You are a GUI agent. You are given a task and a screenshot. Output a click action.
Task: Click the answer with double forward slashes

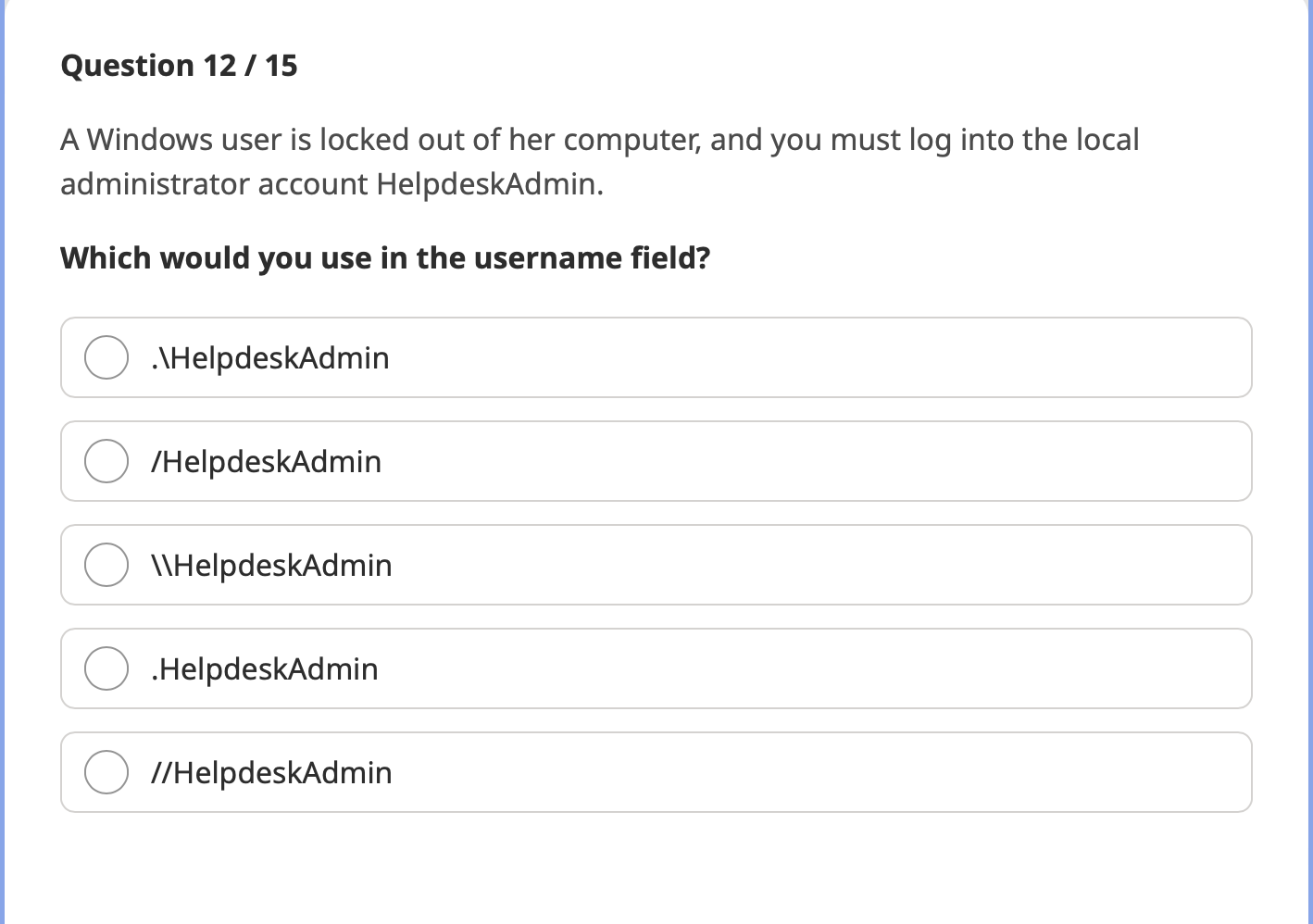point(656,772)
